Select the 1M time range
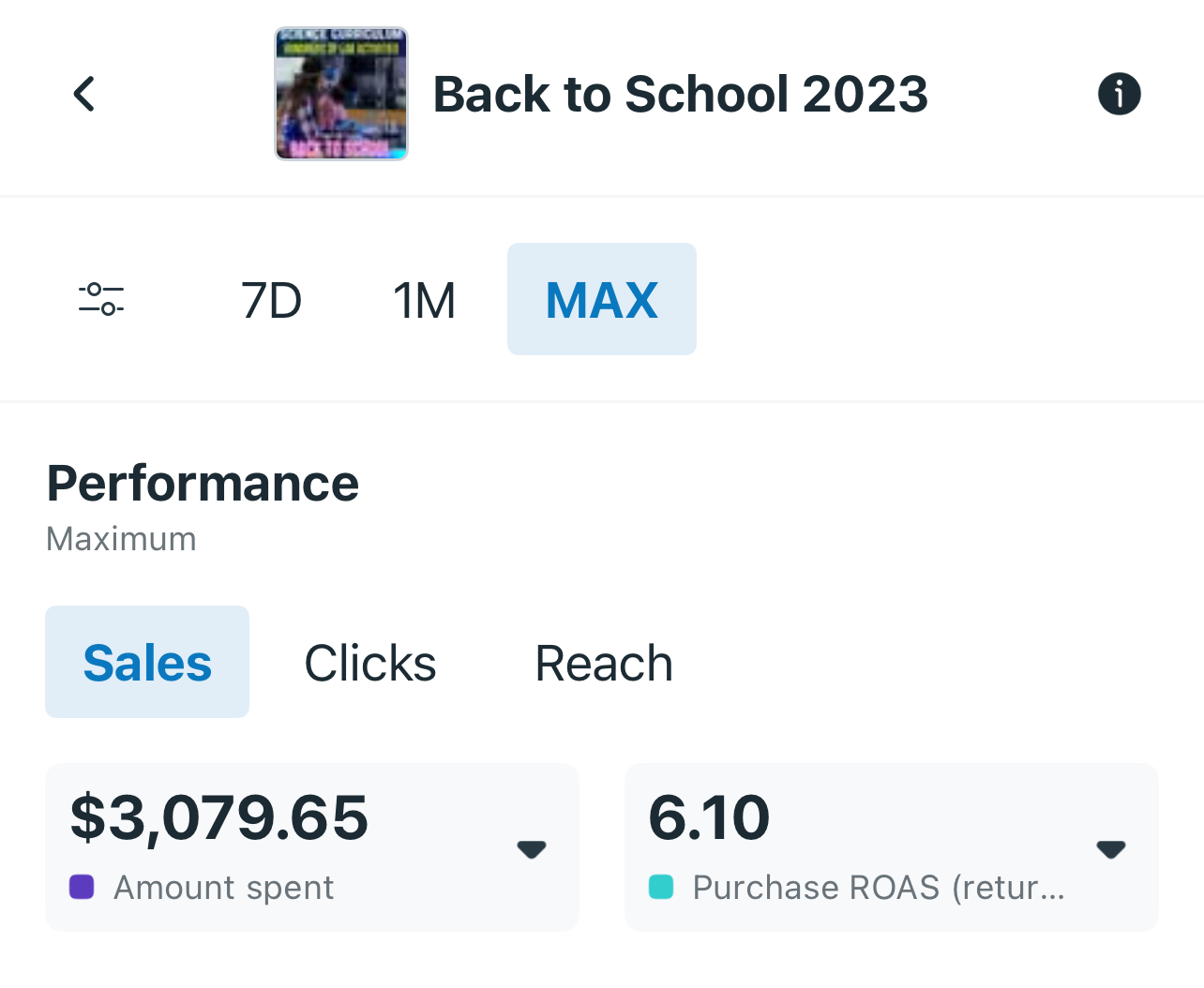The width and height of the screenshot is (1204, 988). pos(424,300)
